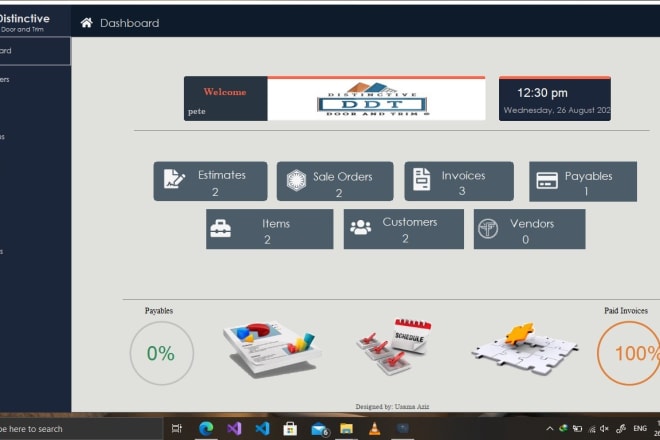This screenshot has width=660, height=440.
Task: Click the Paid Invoices 100% circle gauge
Action: [x=628, y=353]
